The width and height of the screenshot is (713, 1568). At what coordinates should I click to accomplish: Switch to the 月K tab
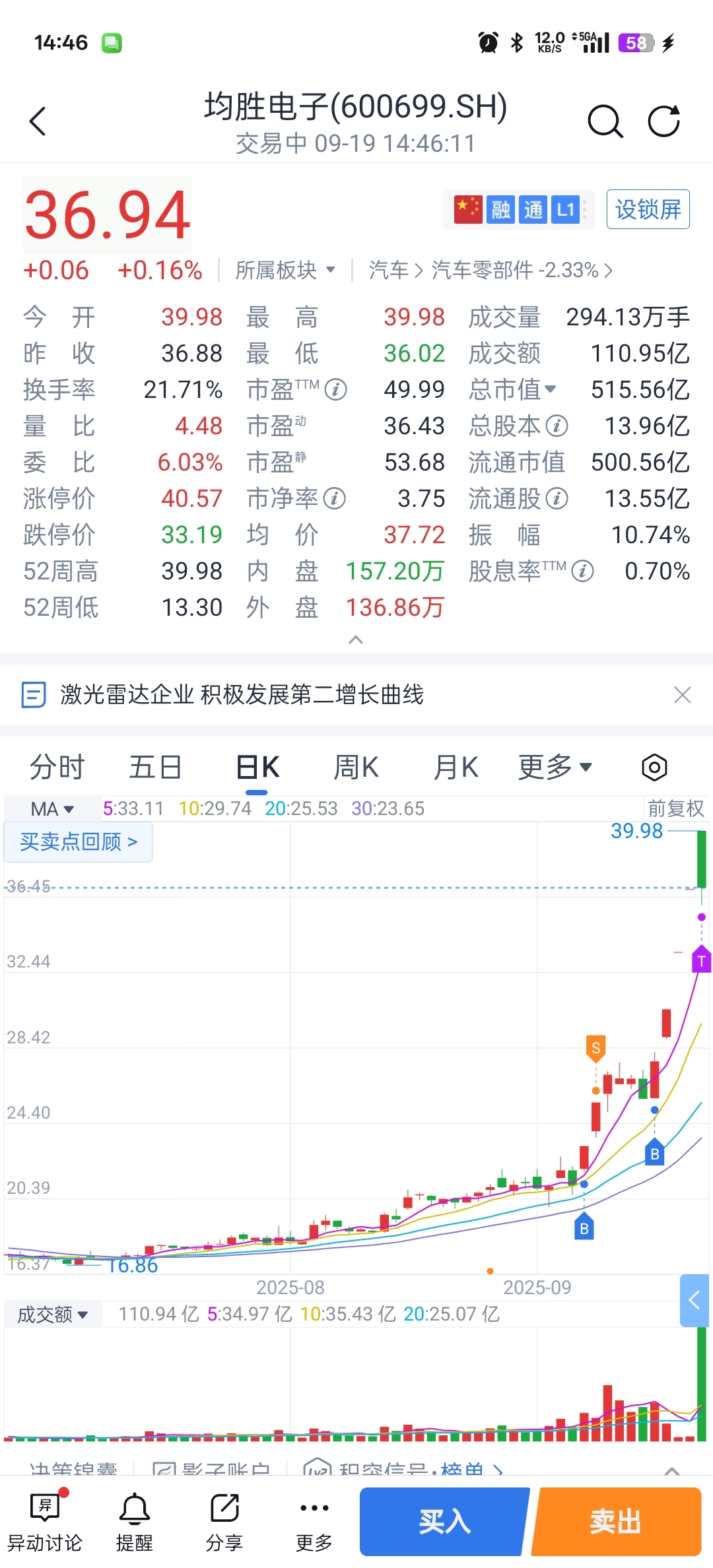click(456, 768)
